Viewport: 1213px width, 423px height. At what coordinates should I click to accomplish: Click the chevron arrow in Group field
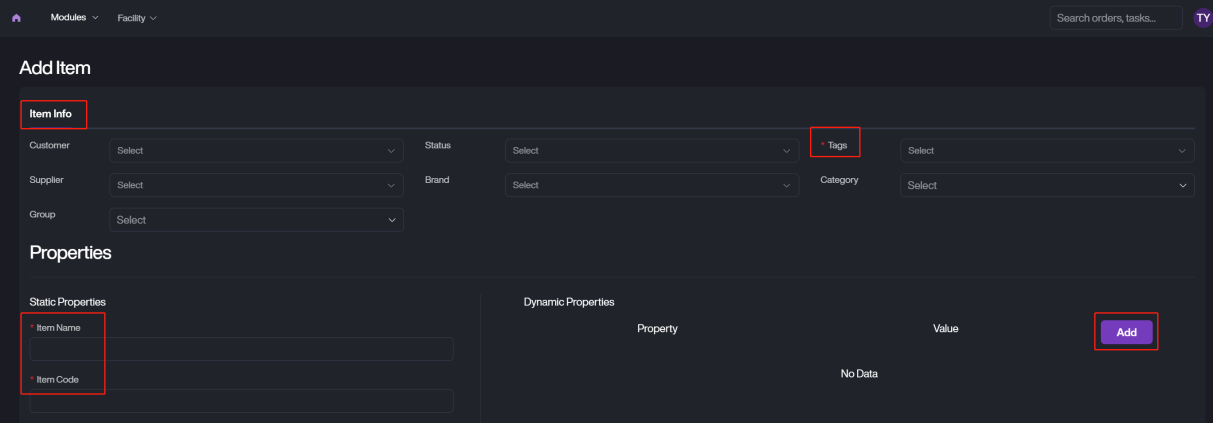click(392, 220)
